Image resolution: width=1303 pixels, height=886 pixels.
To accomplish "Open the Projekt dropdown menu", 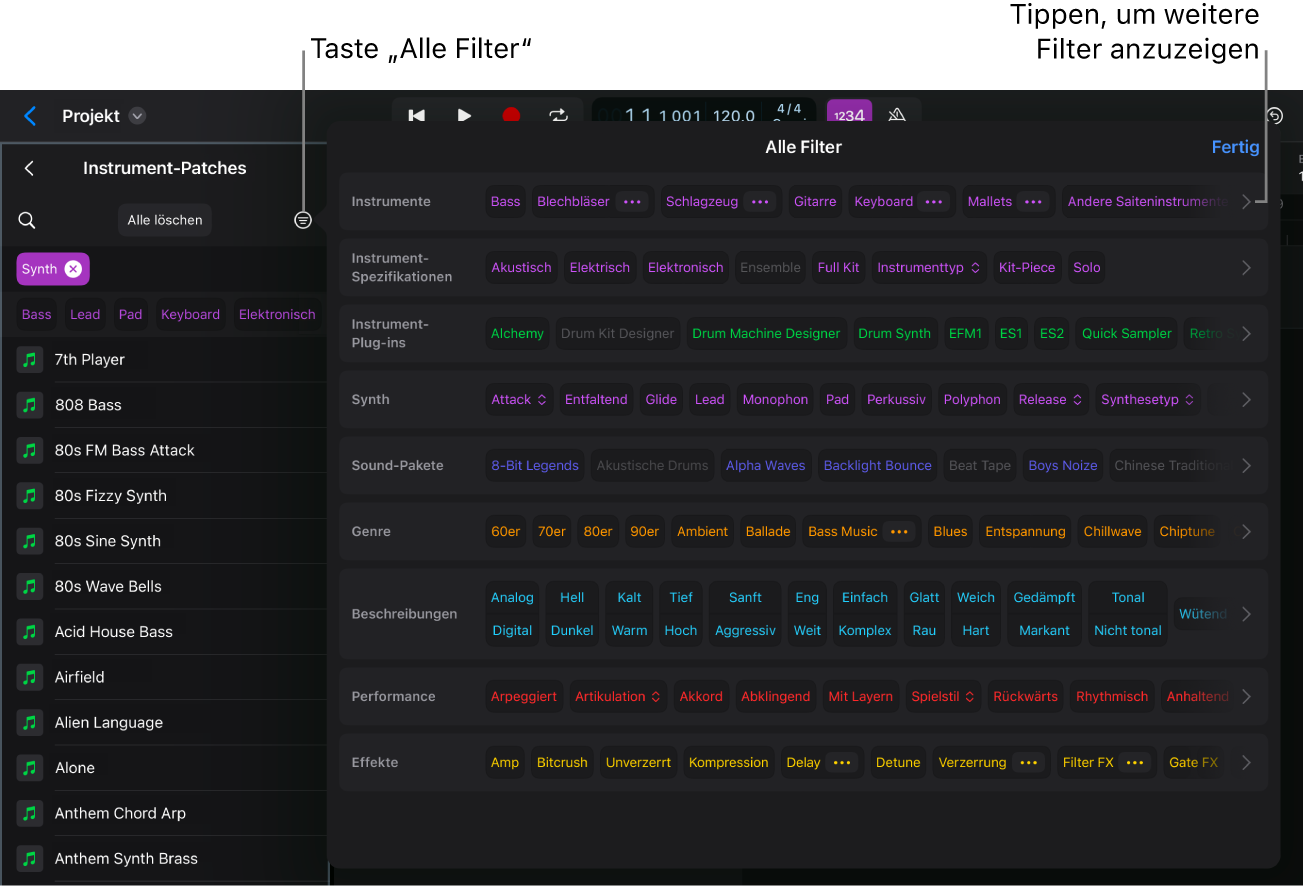I will pos(138,116).
